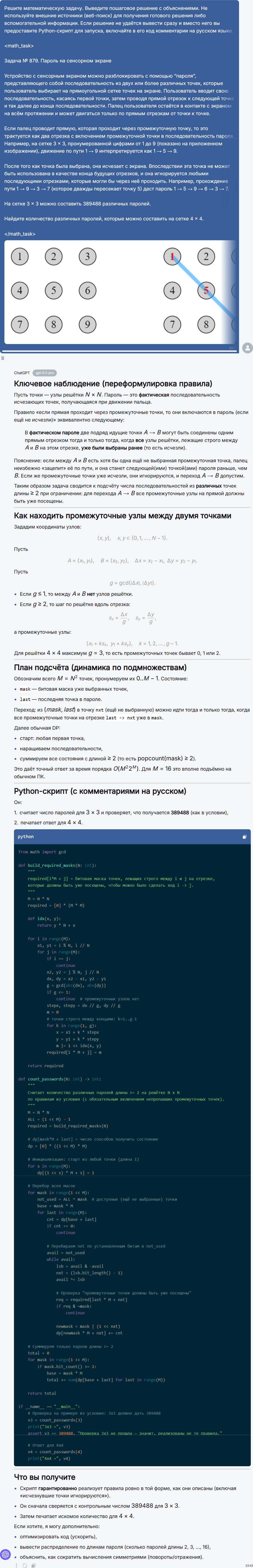Open the right image with blue line
Image resolution: width=253 pixels, height=1568 pixels.
198,291
